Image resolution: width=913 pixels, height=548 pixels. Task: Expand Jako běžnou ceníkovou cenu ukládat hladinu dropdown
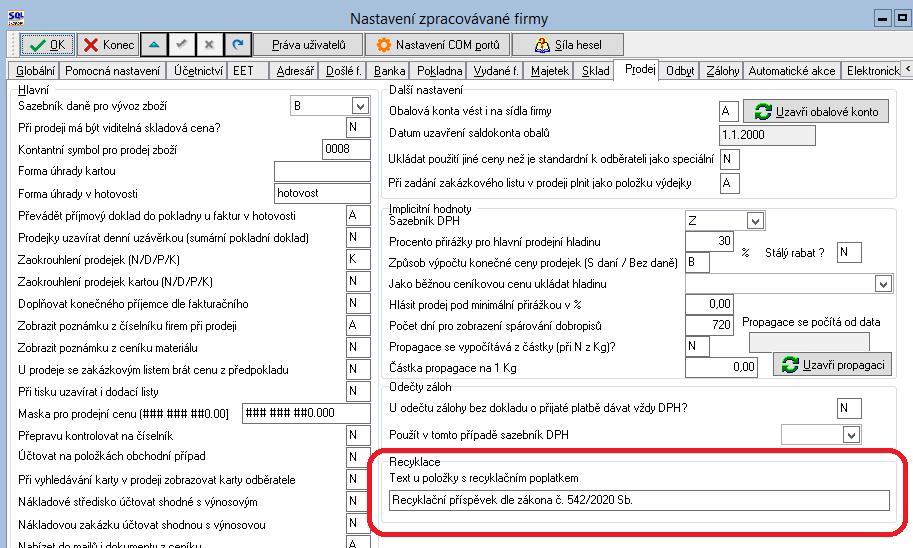[x=883, y=284]
